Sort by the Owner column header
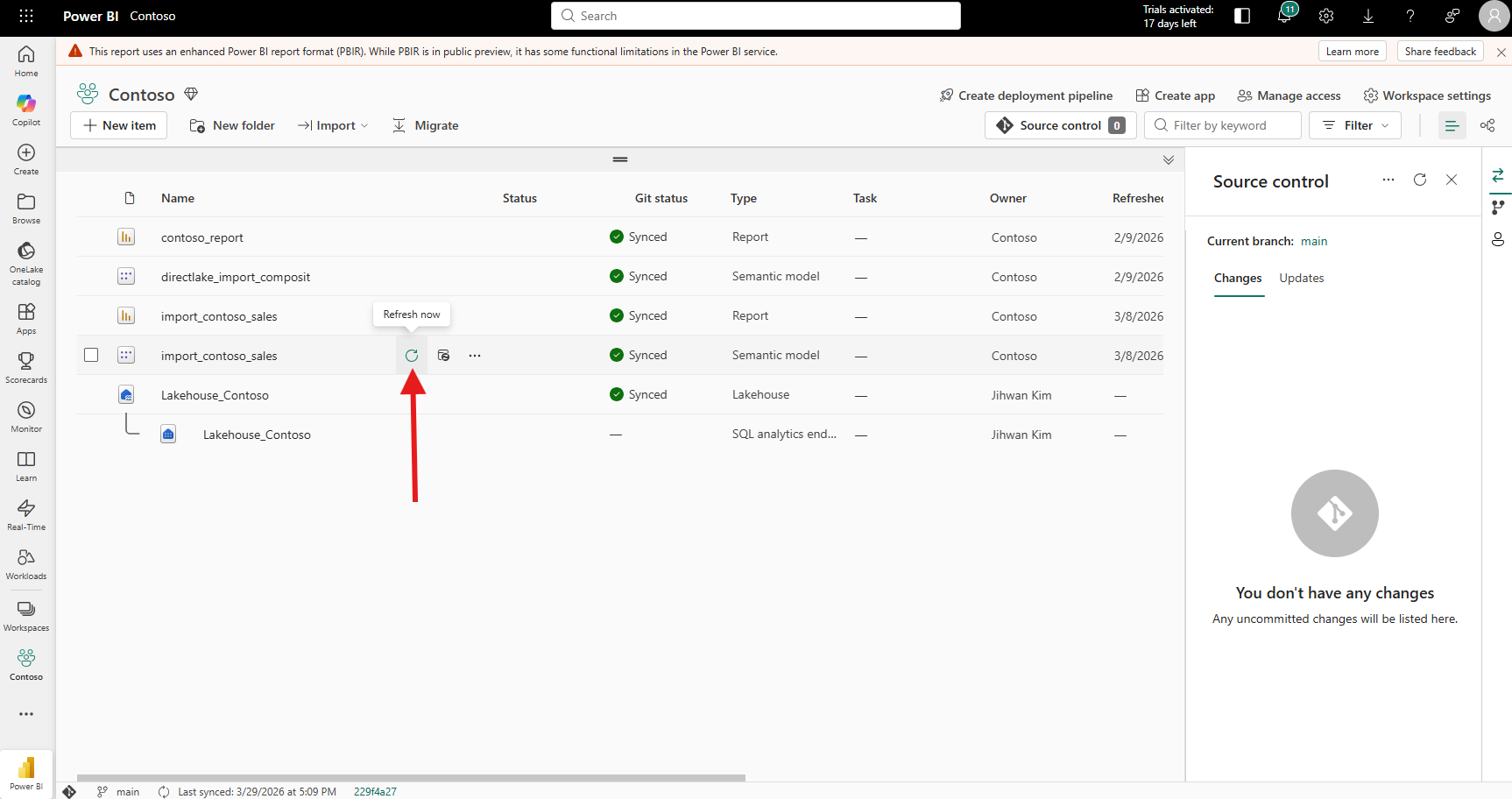The image size is (1512, 799). click(x=1008, y=198)
